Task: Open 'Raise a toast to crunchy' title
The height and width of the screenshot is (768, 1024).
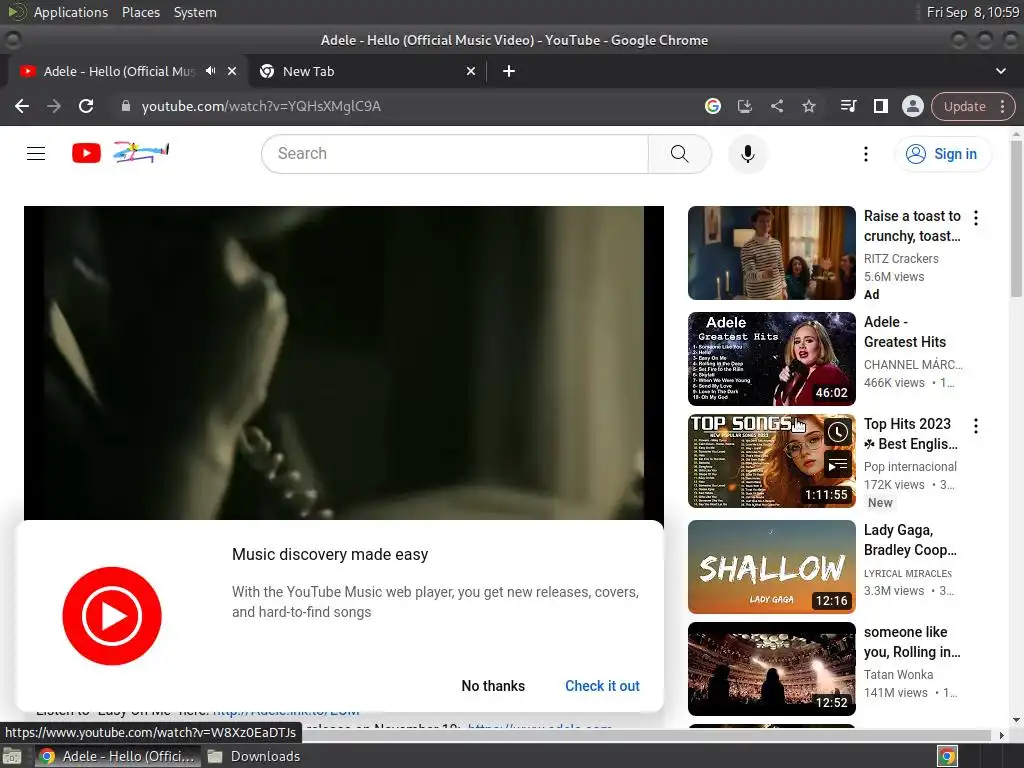Action: pyautogui.click(x=912, y=226)
